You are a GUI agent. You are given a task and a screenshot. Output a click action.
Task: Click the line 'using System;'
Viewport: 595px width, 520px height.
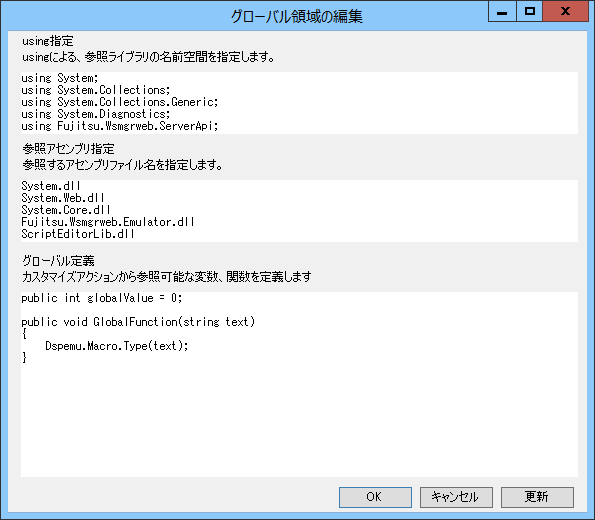click(x=60, y=78)
